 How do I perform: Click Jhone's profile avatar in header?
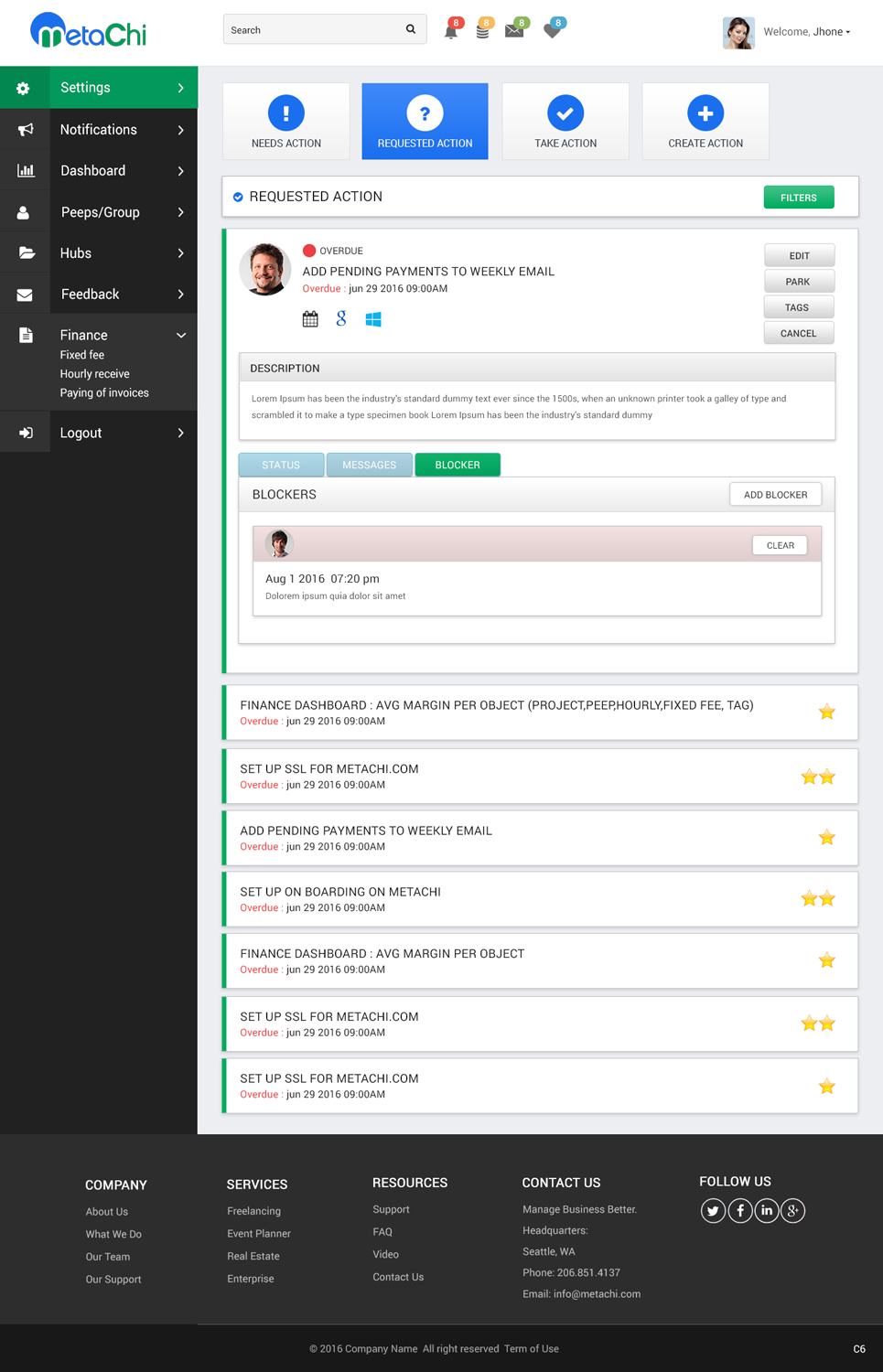click(x=738, y=32)
